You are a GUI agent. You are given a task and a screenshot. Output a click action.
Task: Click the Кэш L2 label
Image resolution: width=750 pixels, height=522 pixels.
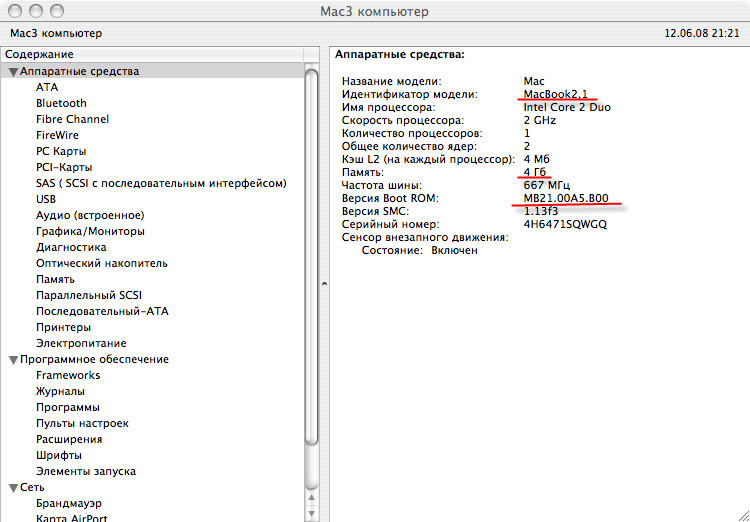pos(428,159)
